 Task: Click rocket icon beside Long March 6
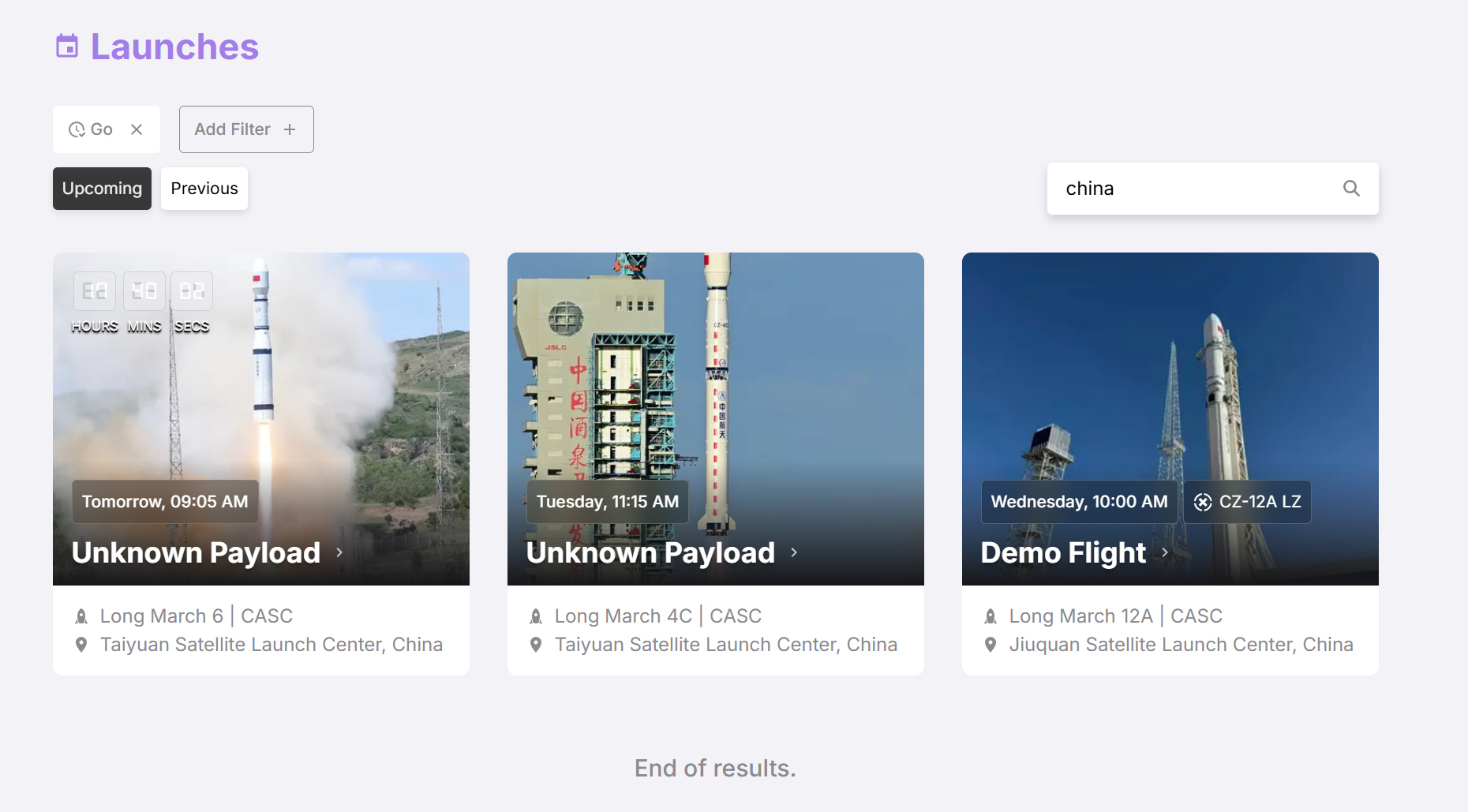(x=81, y=616)
